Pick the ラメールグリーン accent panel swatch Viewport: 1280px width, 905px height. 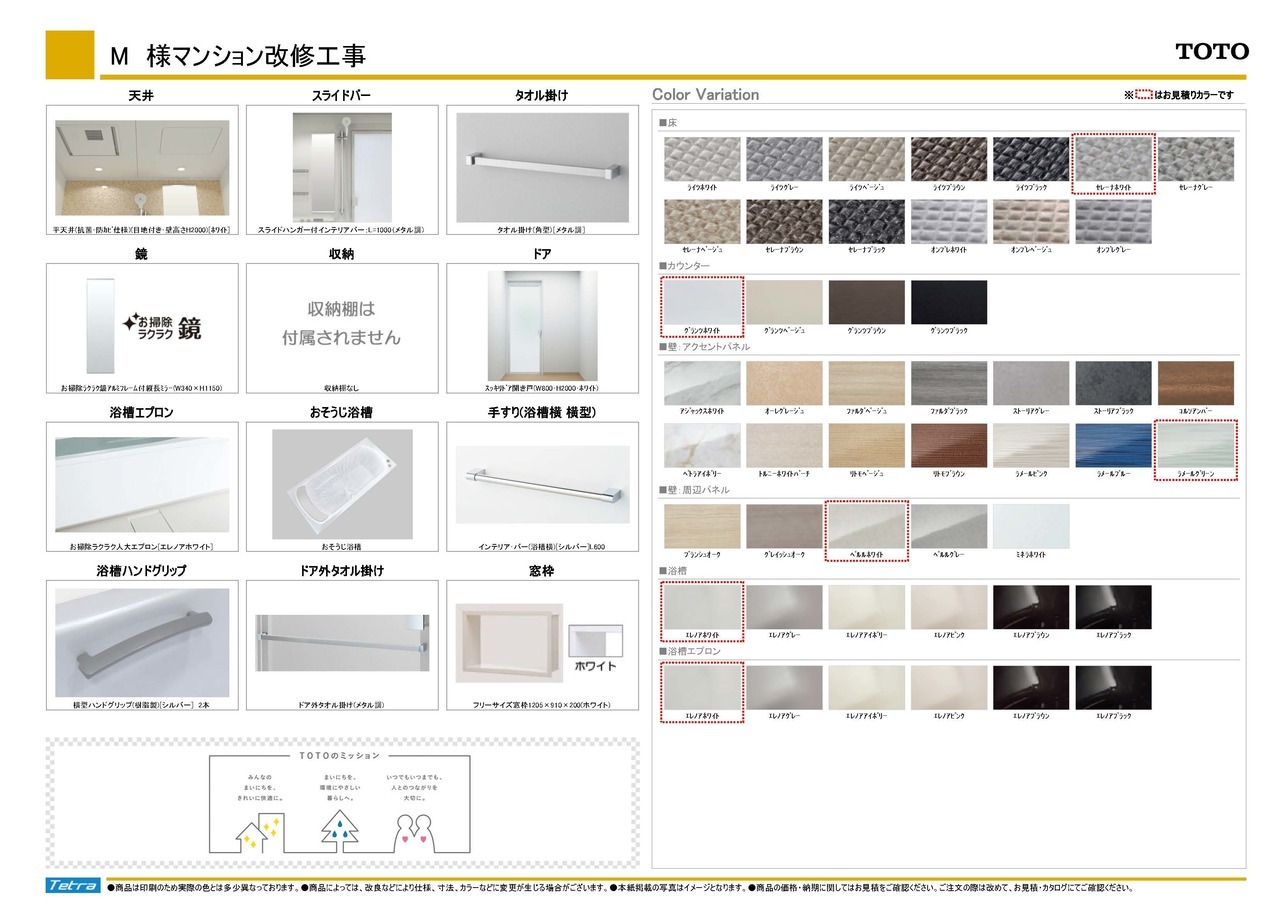click(1195, 446)
